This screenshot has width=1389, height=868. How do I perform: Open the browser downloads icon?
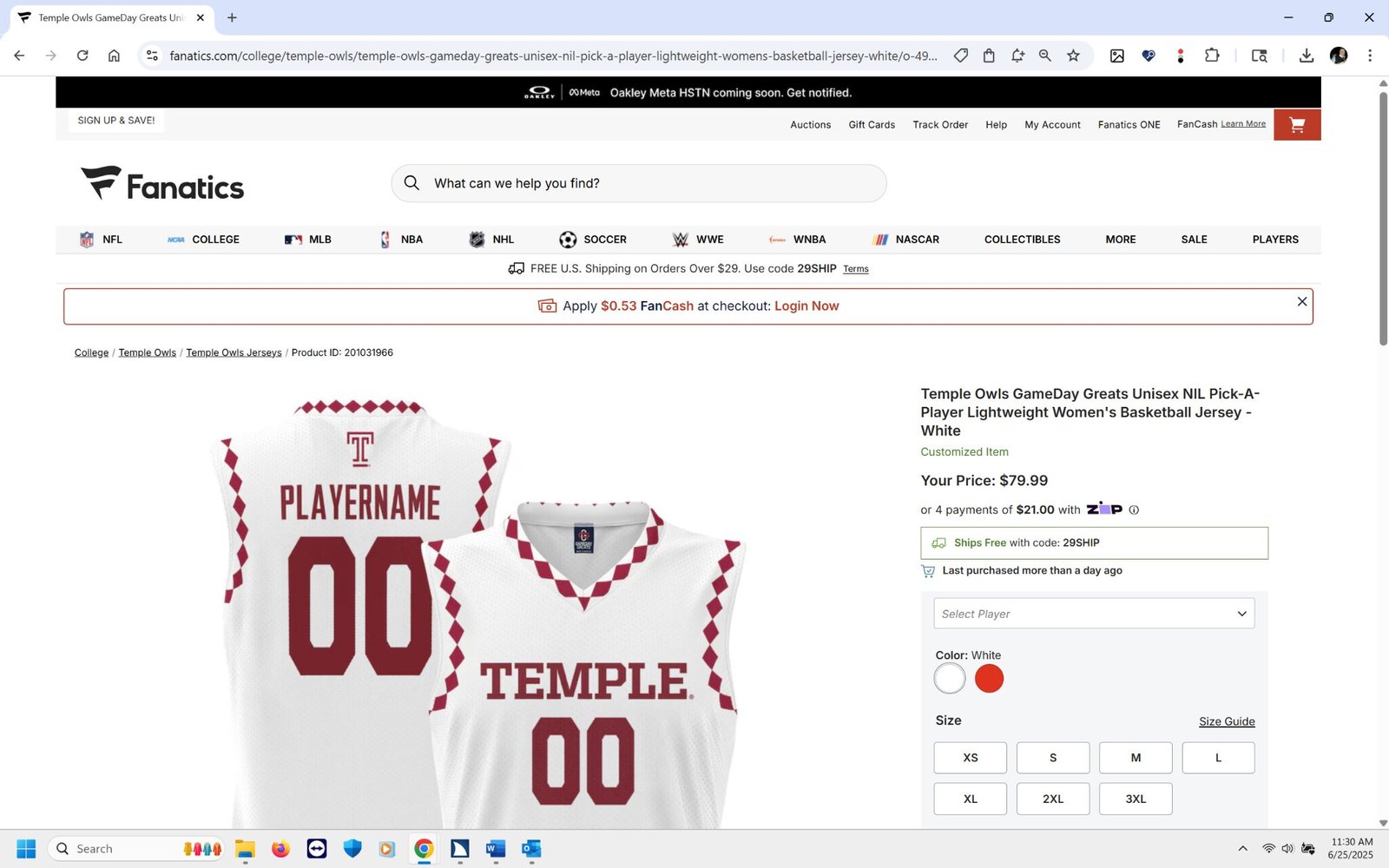tap(1306, 56)
